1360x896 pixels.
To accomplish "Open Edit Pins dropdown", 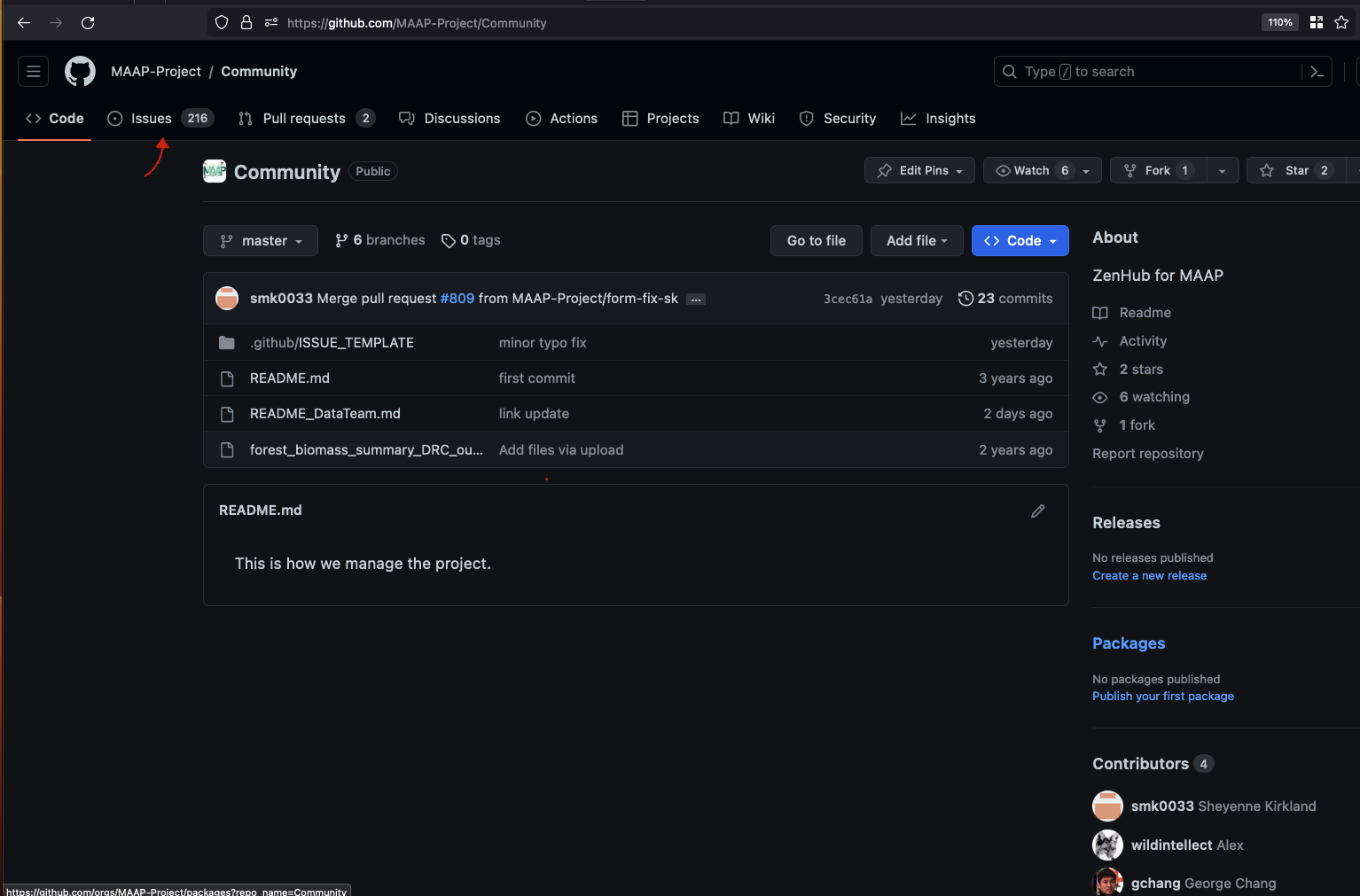I will [919, 171].
